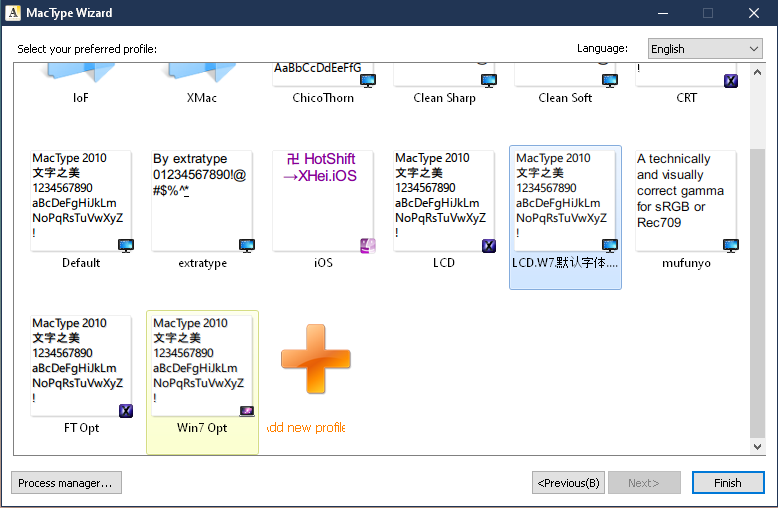The width and height of the screenshot is (778, 508).
Task: Go back with the Previous(B) button
Action: (x=568, y=483)
